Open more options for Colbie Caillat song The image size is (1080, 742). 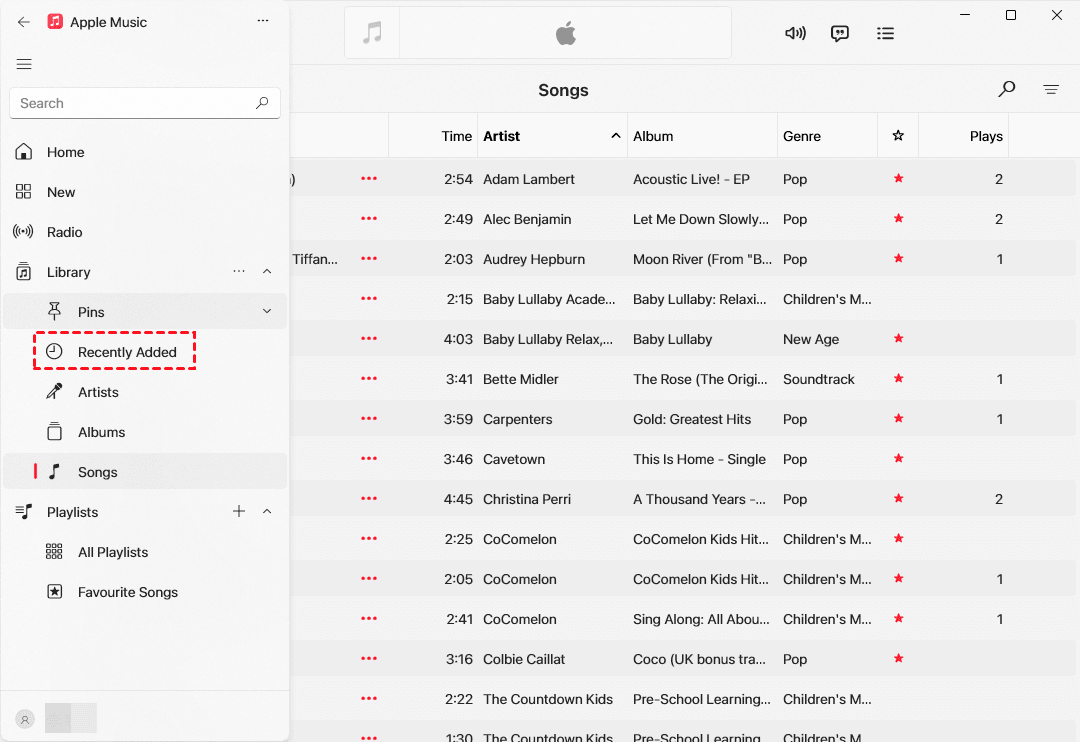point(369,658)
